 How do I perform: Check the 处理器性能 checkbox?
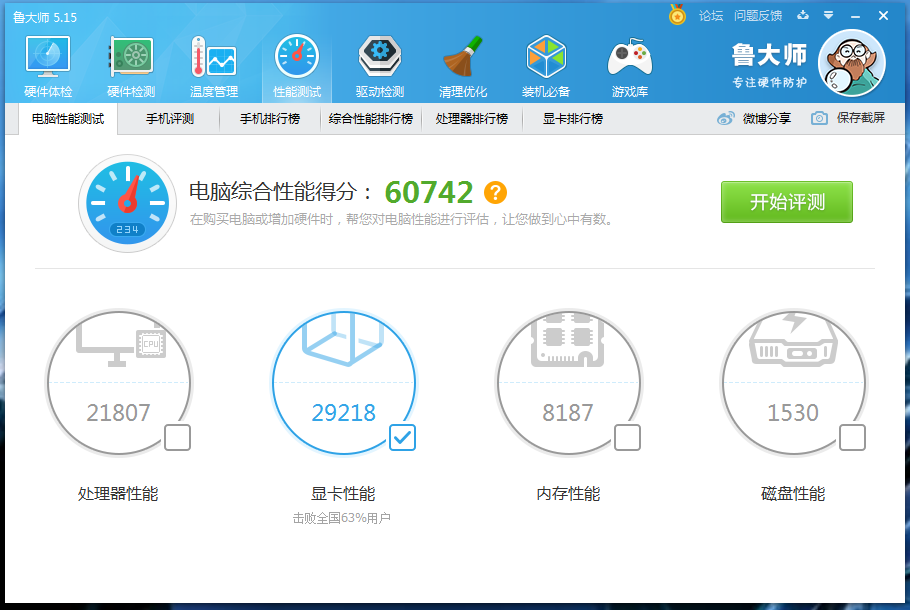coord(178,438)
